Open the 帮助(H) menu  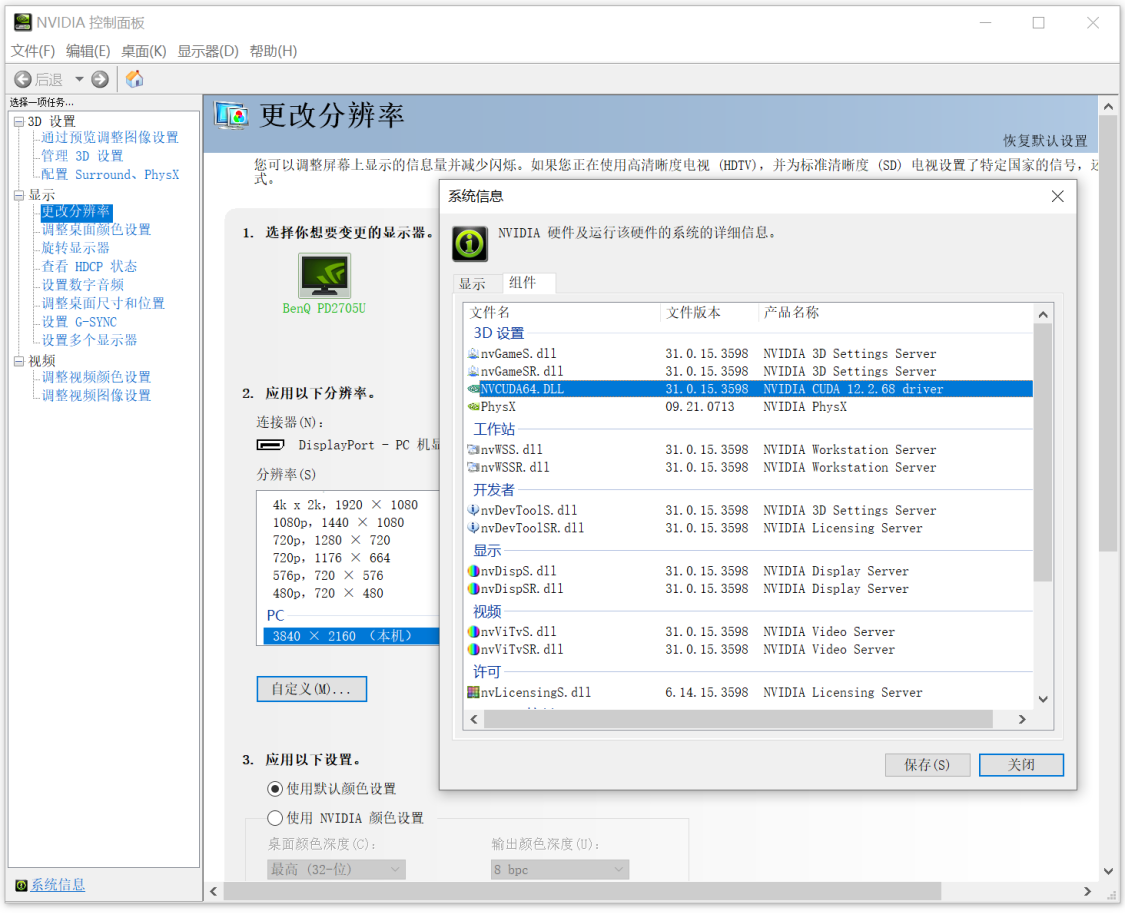[x=273, y=51]
